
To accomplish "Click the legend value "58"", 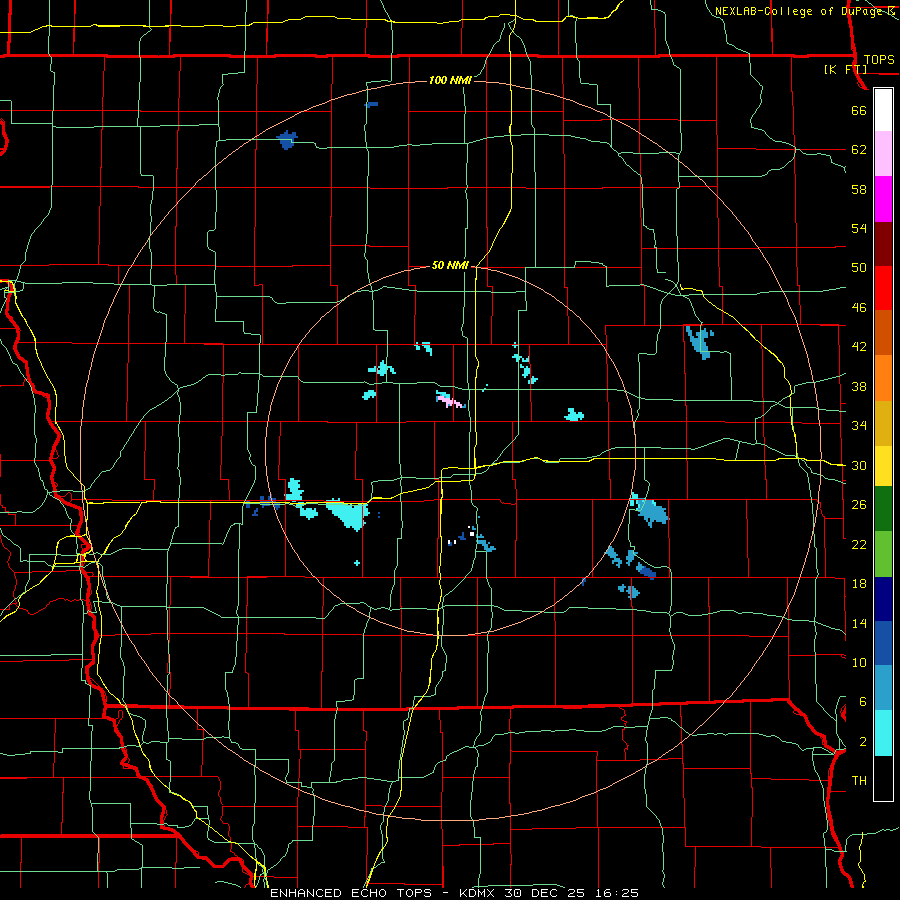I will tap(859, 189).
